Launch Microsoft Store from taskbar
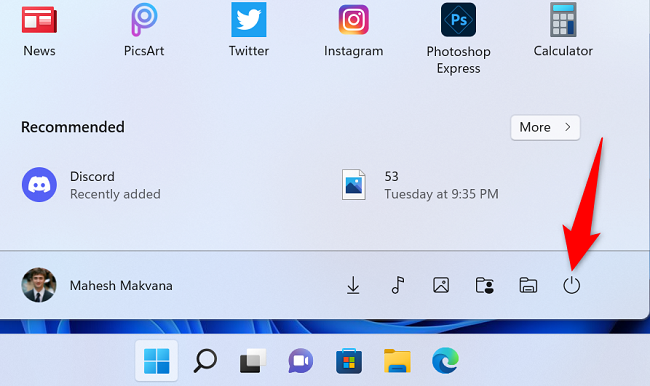The height and width of the screenshot is (386, 650). [x=349, y=361]
